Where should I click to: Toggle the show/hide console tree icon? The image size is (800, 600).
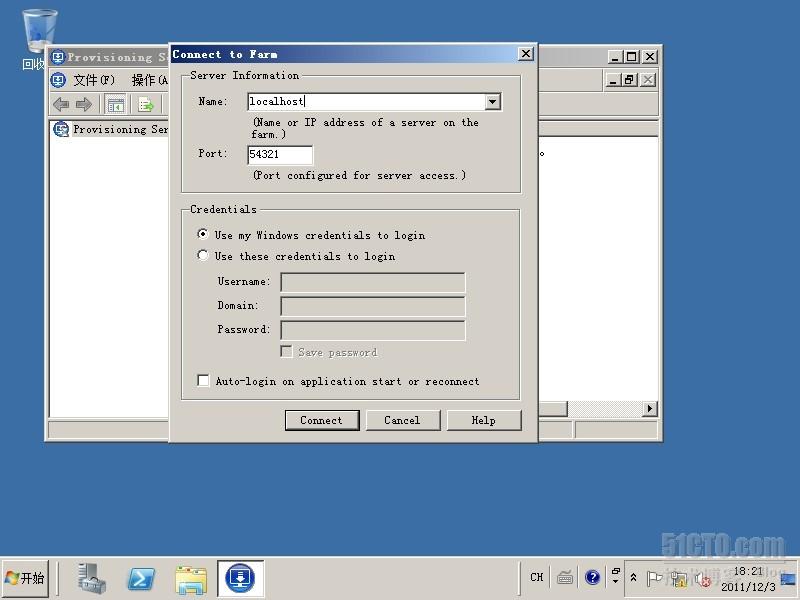tap(116, 105)
